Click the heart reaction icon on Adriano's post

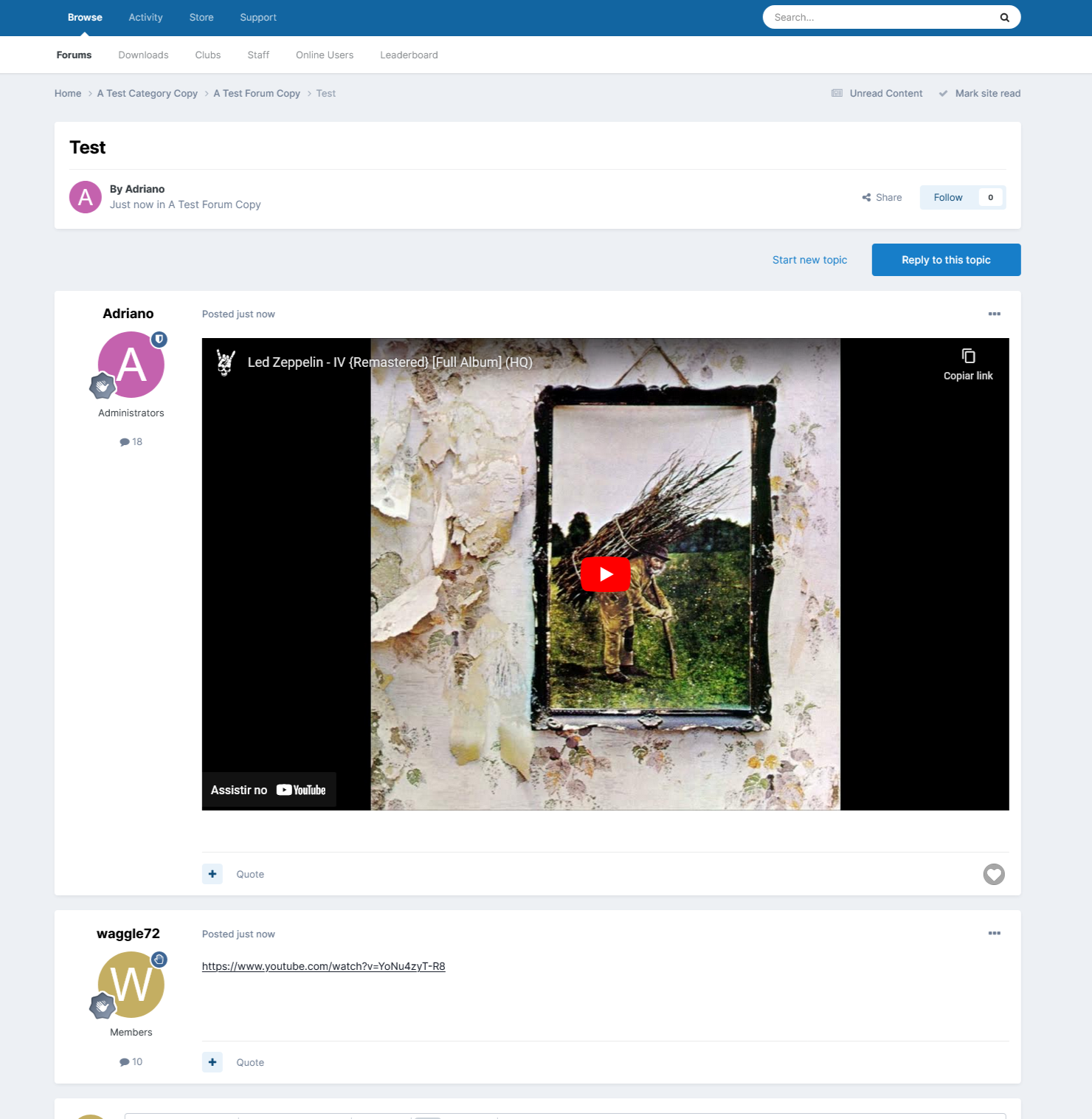point(994,875)
